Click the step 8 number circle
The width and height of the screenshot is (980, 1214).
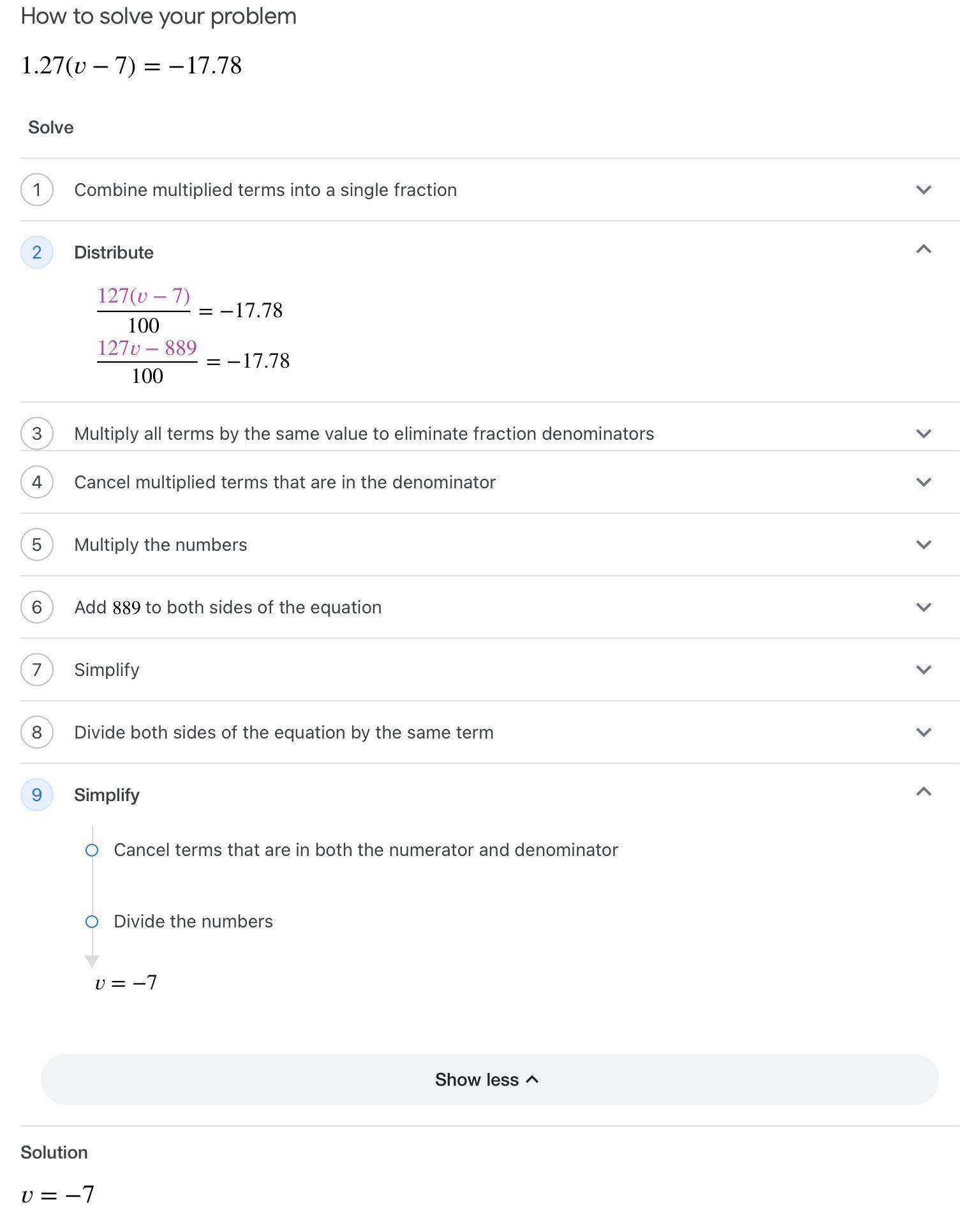click(37, 732)
